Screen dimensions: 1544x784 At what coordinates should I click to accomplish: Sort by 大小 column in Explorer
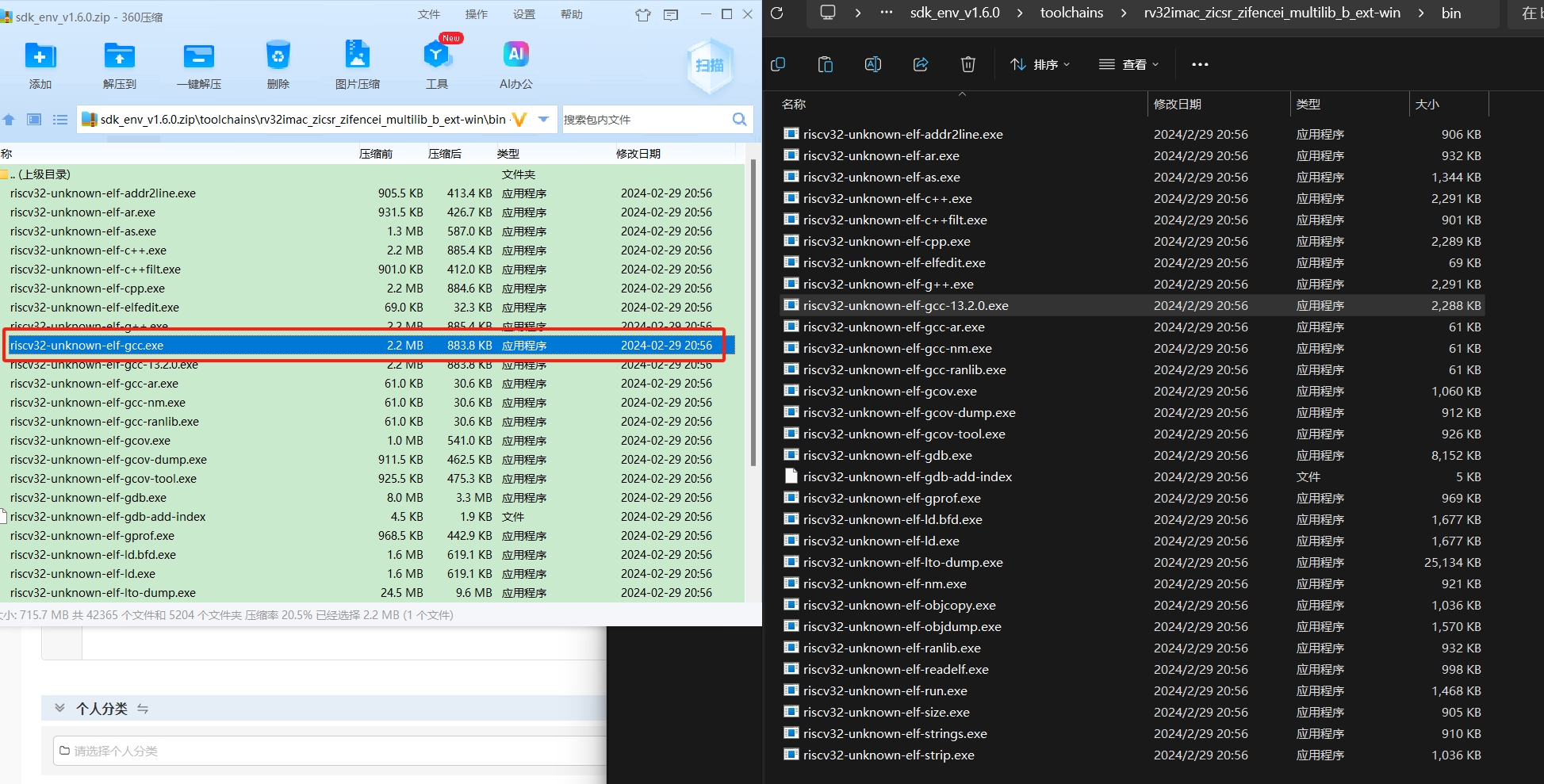coord(1427,104)
